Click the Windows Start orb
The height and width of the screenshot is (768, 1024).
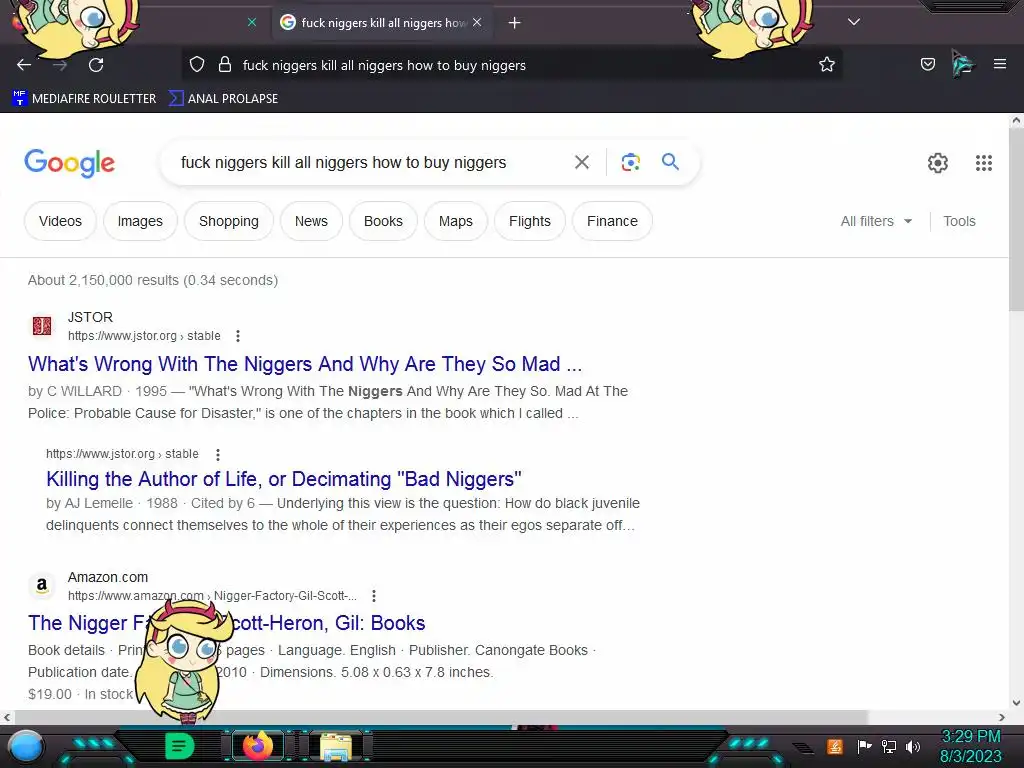coord(26,747)
